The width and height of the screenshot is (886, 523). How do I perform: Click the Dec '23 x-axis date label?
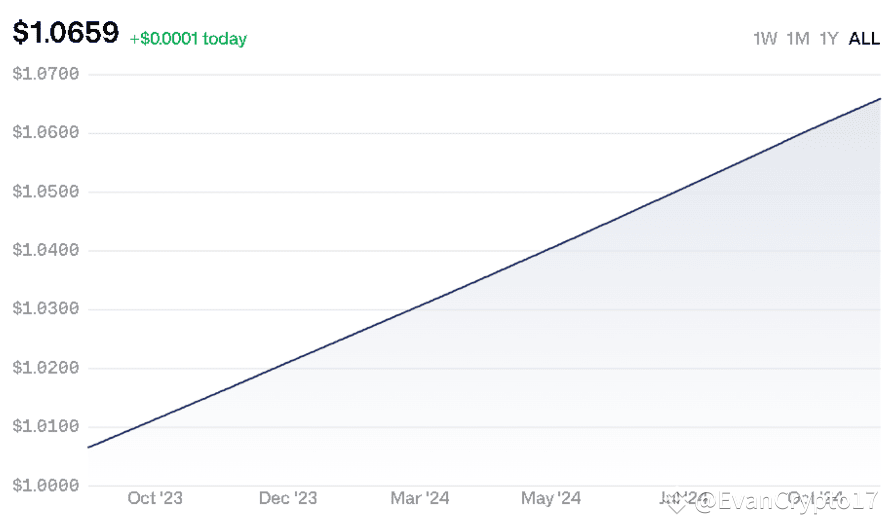pyautogui.click(x=287, y=498)
